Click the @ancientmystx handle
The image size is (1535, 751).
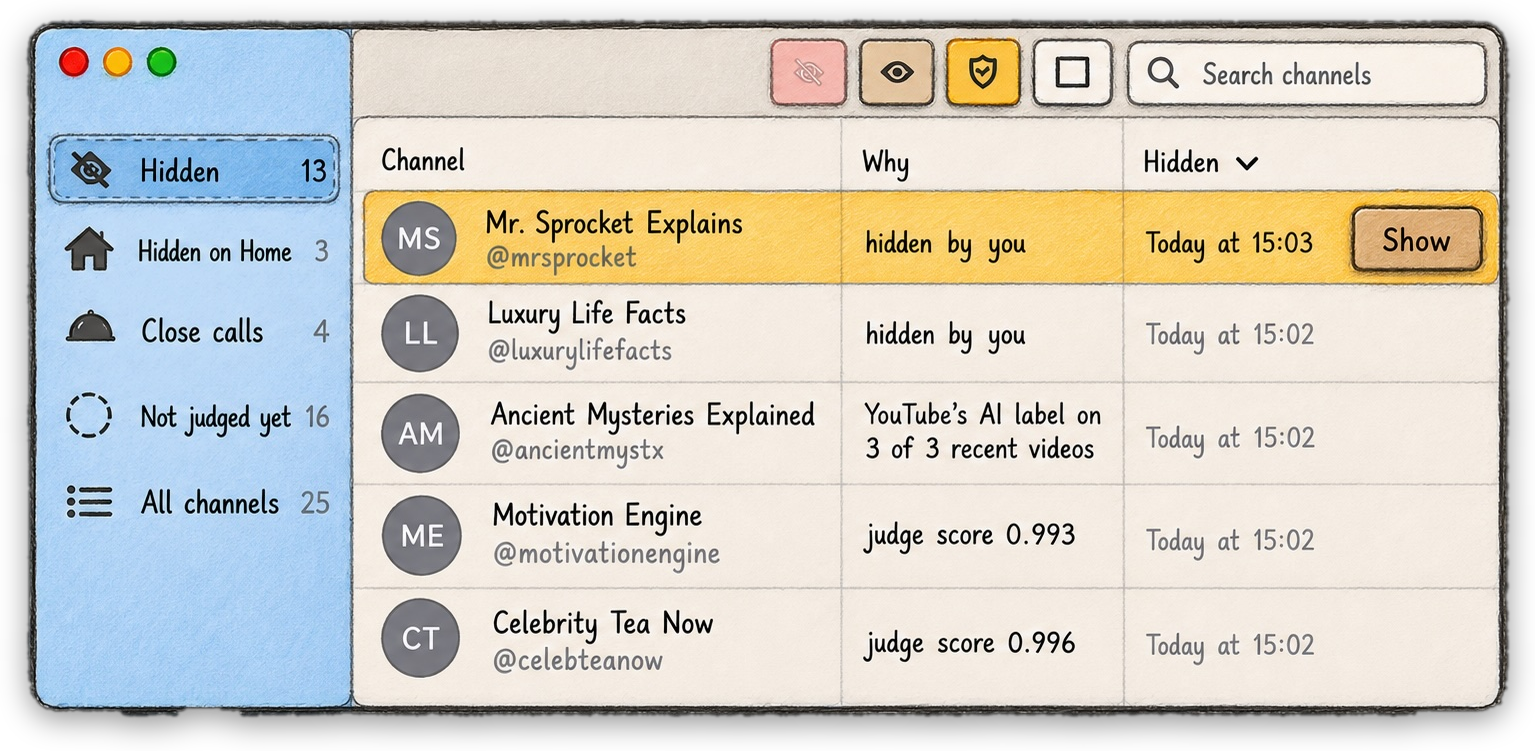(577, 451)
